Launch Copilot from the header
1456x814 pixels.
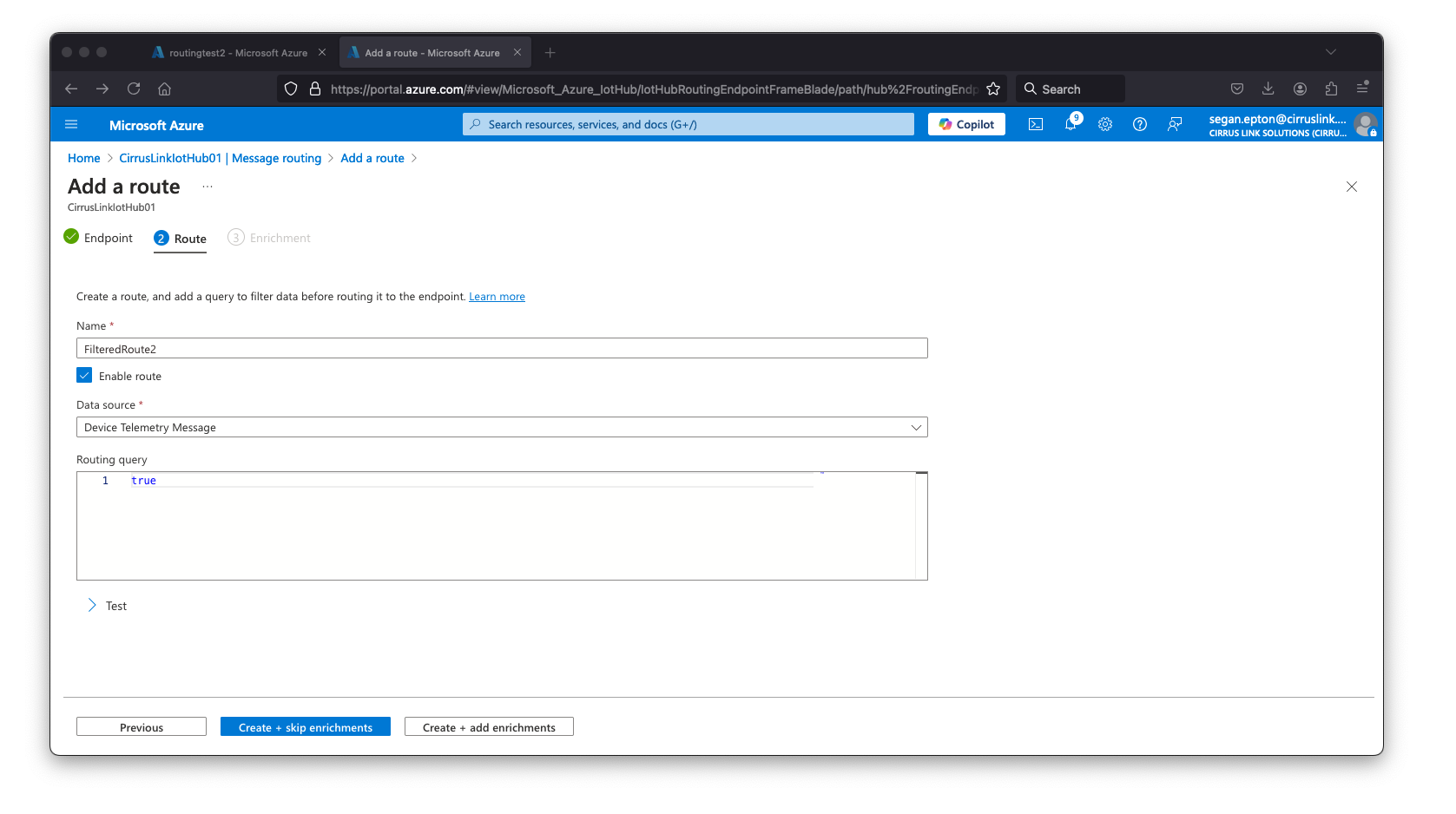point(966,125)
